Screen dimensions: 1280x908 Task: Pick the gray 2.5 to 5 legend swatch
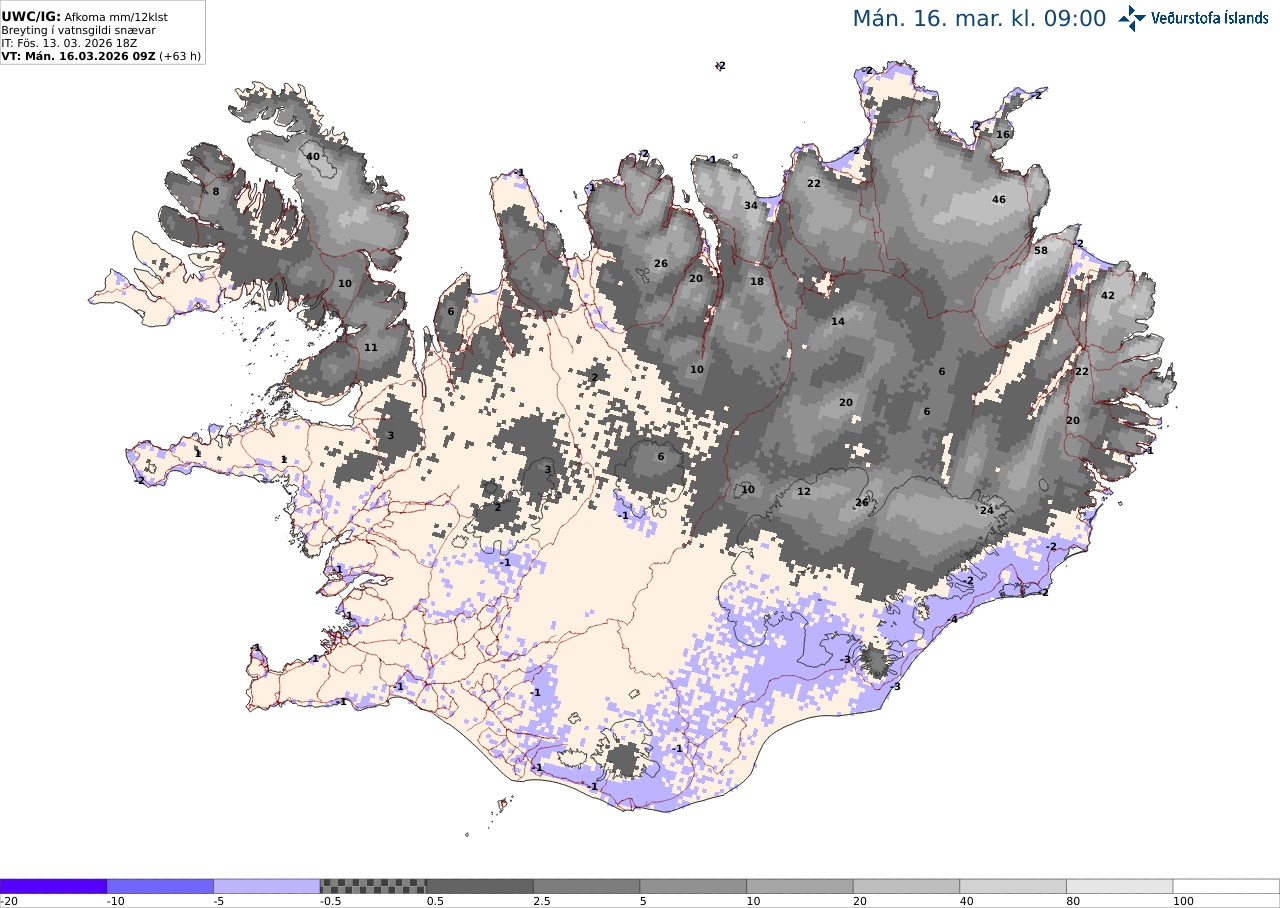pos(587,886)
